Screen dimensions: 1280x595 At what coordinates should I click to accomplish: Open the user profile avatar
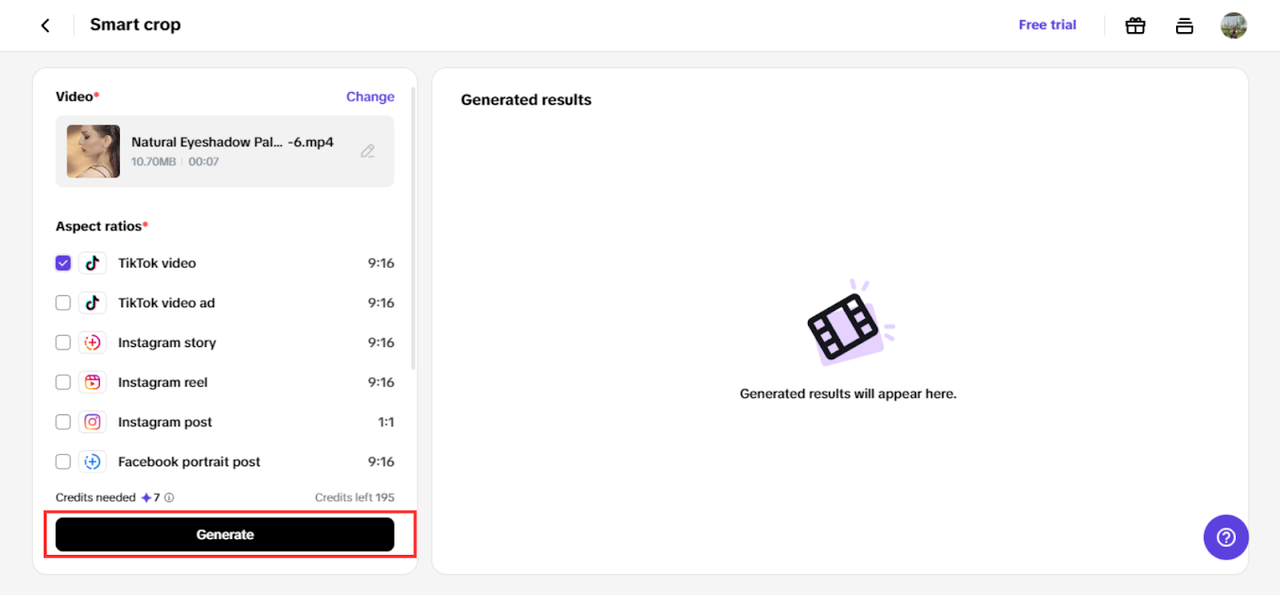click(1234, 26)
